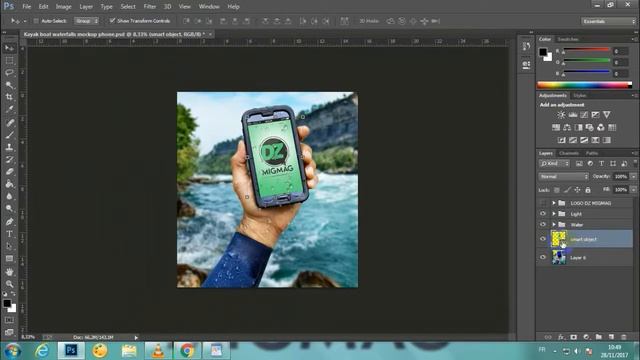The height and width of the screenshot is (360, 640).
Task: Select the Pen tool
Action: [x=9, y=222]
